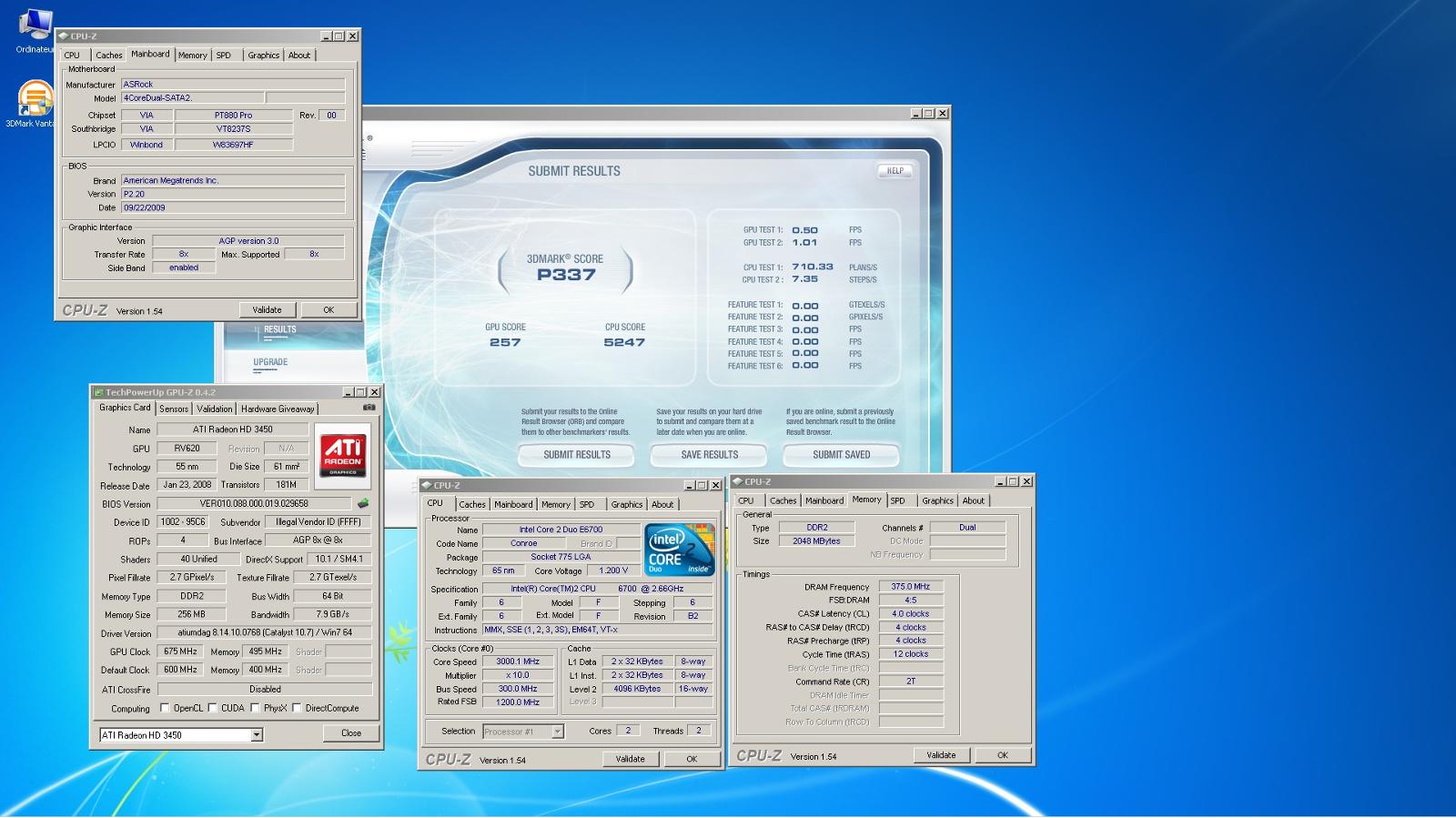
Task: Click Validate in processor CPU-Z window
Action: click(x=630, y=759)
